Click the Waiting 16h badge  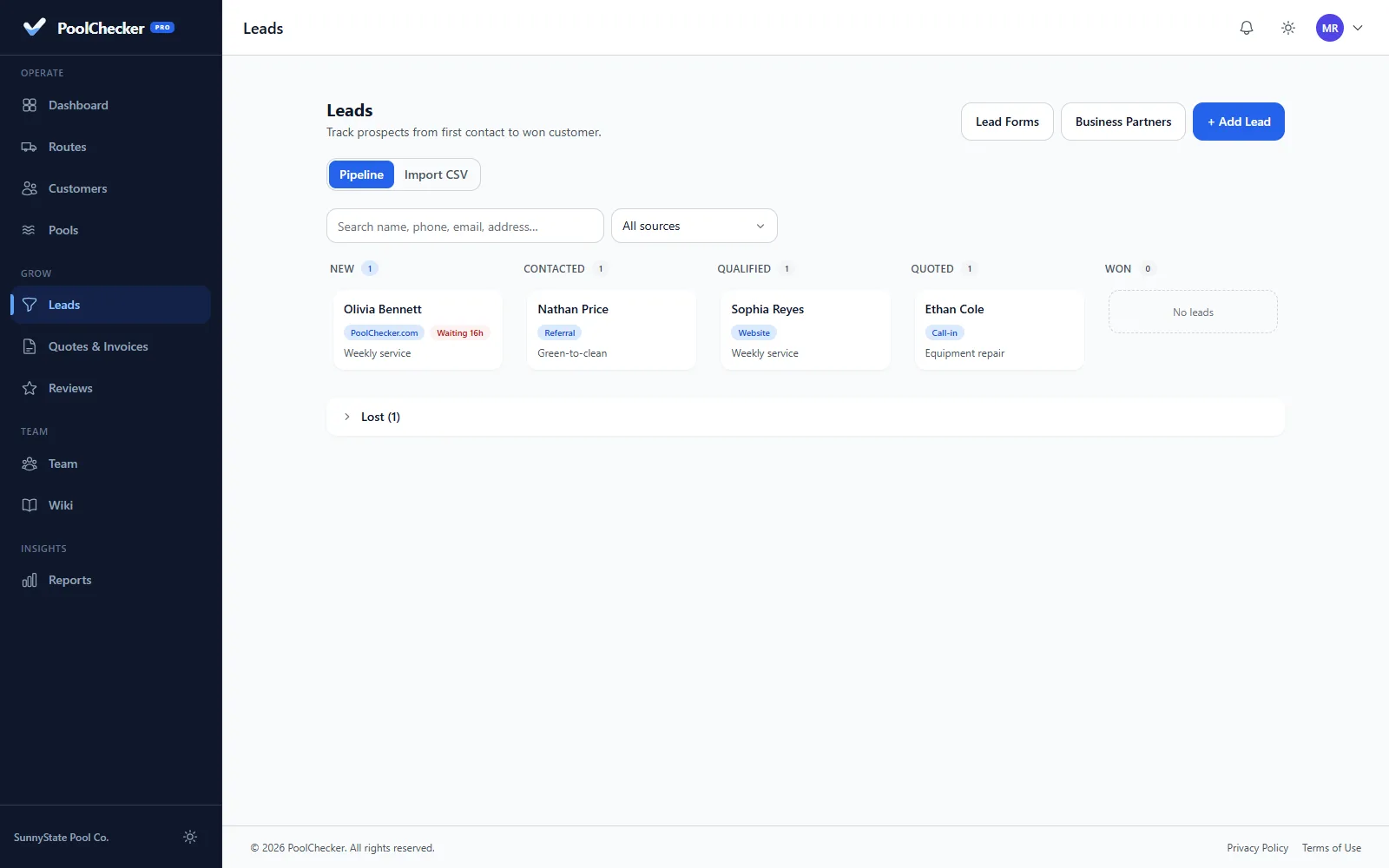click(460, 332)
